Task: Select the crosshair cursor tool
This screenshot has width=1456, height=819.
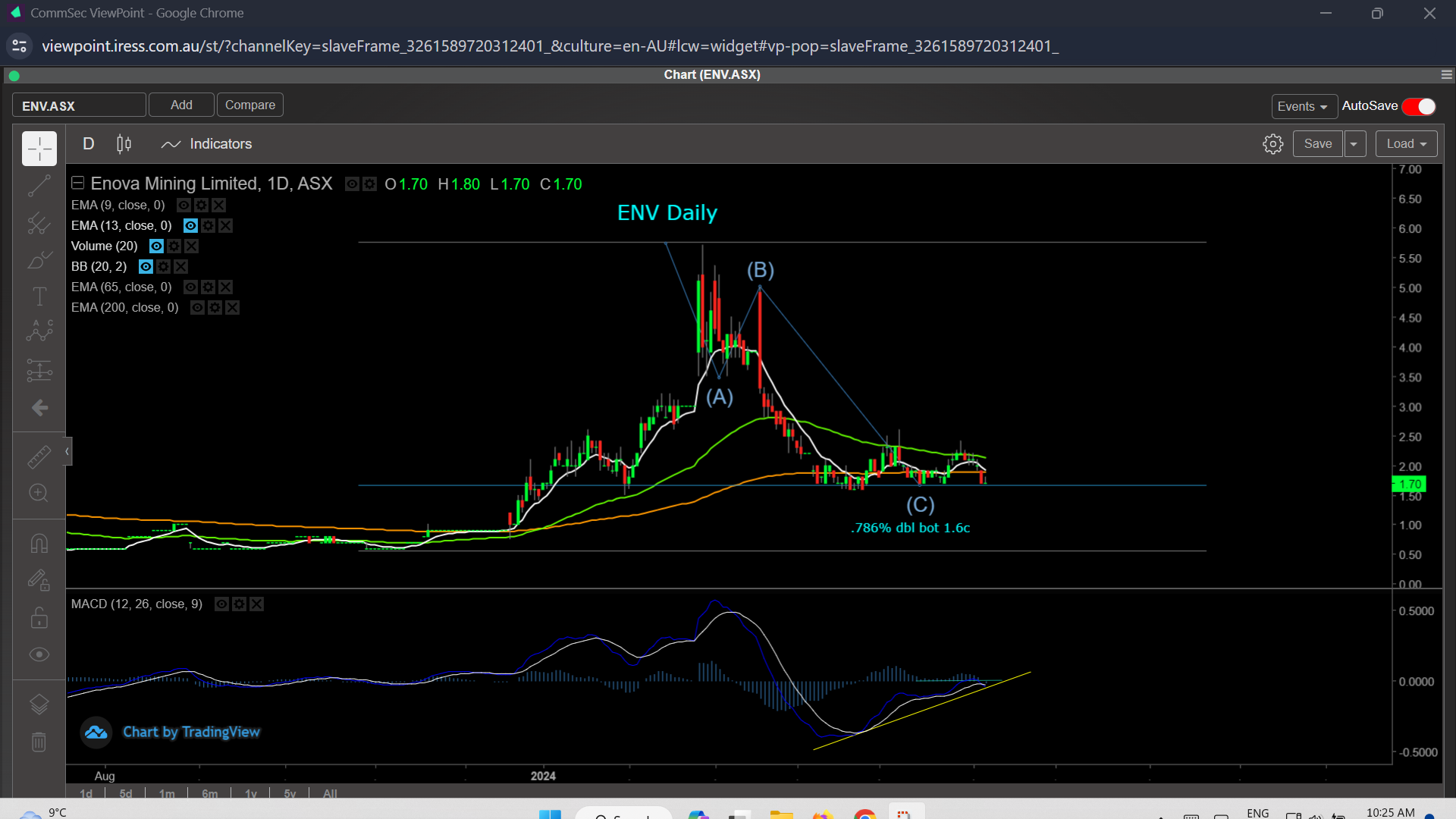Action: click(39, 149)
